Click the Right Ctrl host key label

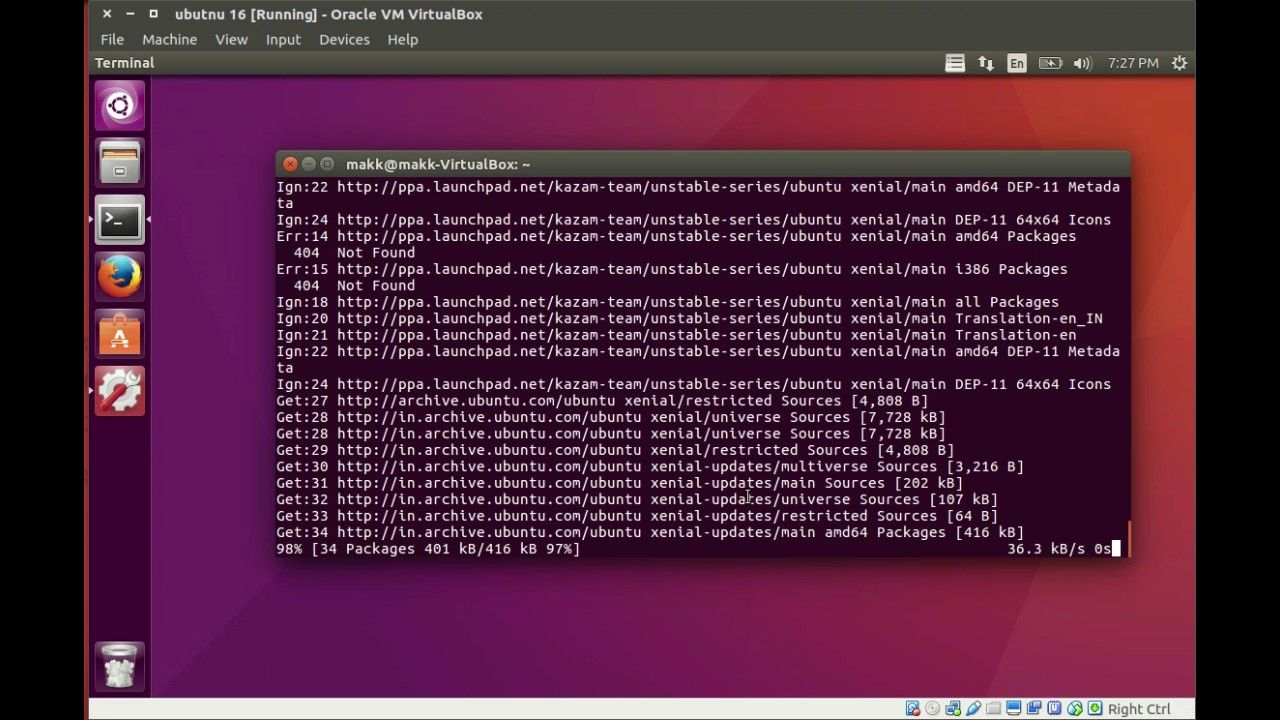pos(1139,709)
